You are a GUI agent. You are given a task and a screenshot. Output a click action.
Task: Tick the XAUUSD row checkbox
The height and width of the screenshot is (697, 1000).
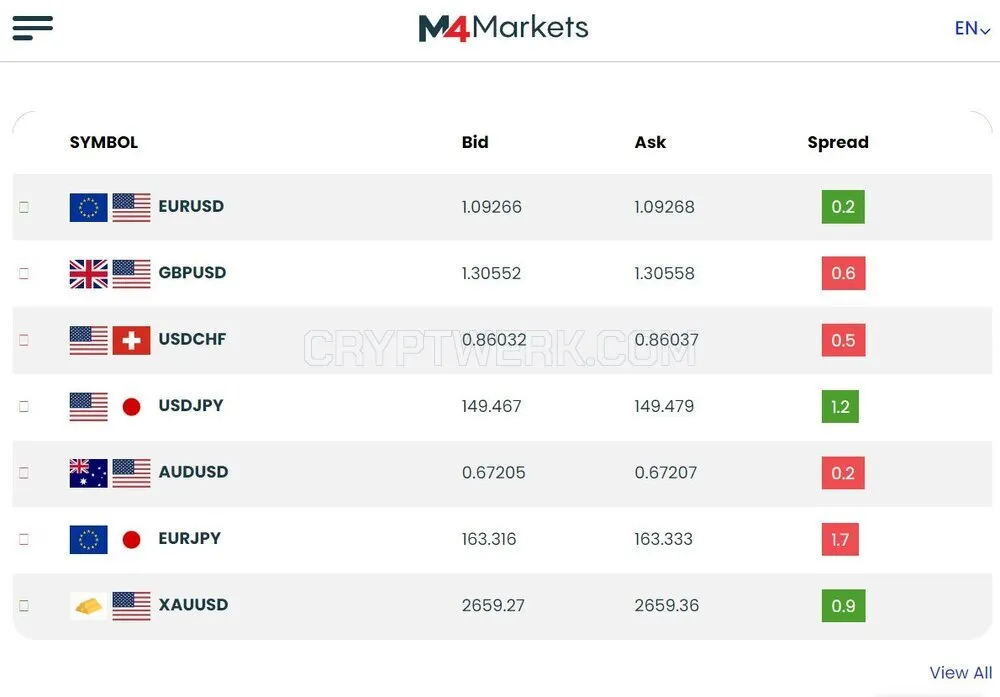24,605
